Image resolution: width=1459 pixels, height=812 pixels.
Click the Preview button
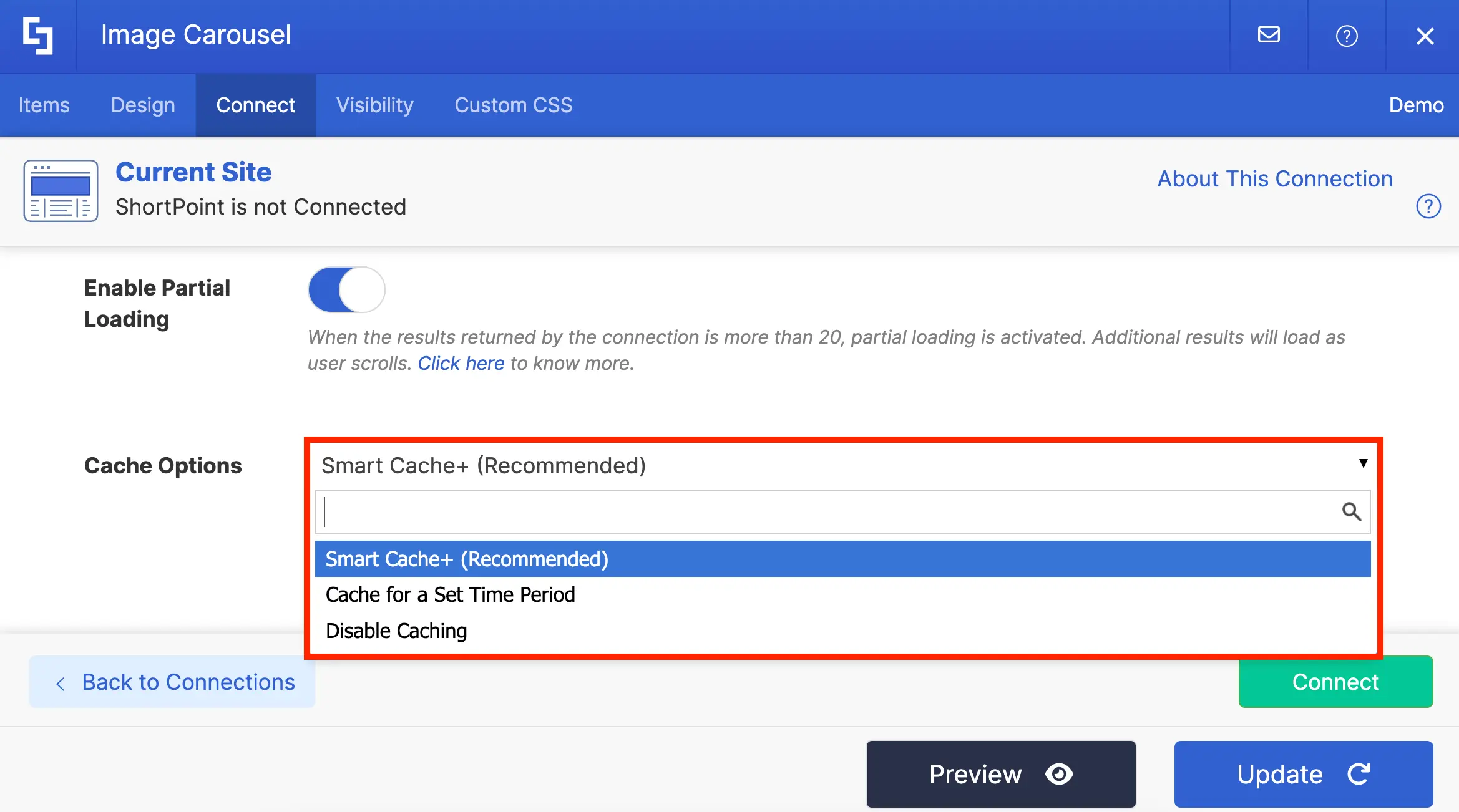click(x=1001, y=774)
